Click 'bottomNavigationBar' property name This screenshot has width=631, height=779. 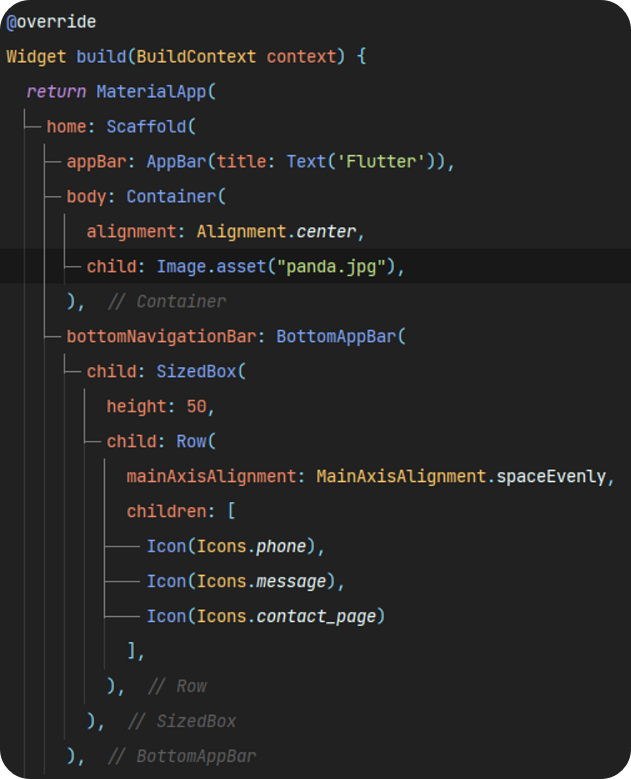click(161, 337)
